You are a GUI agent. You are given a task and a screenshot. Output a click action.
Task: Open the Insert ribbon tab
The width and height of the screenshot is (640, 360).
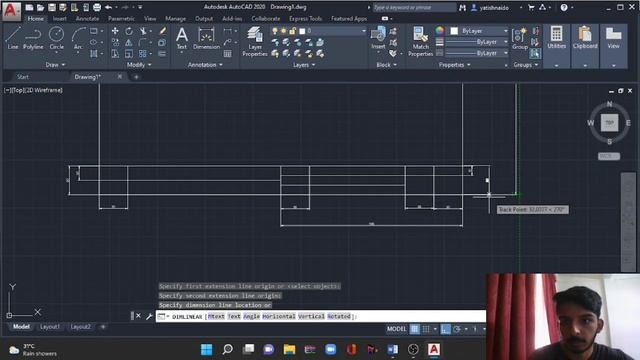click(59, 19)
